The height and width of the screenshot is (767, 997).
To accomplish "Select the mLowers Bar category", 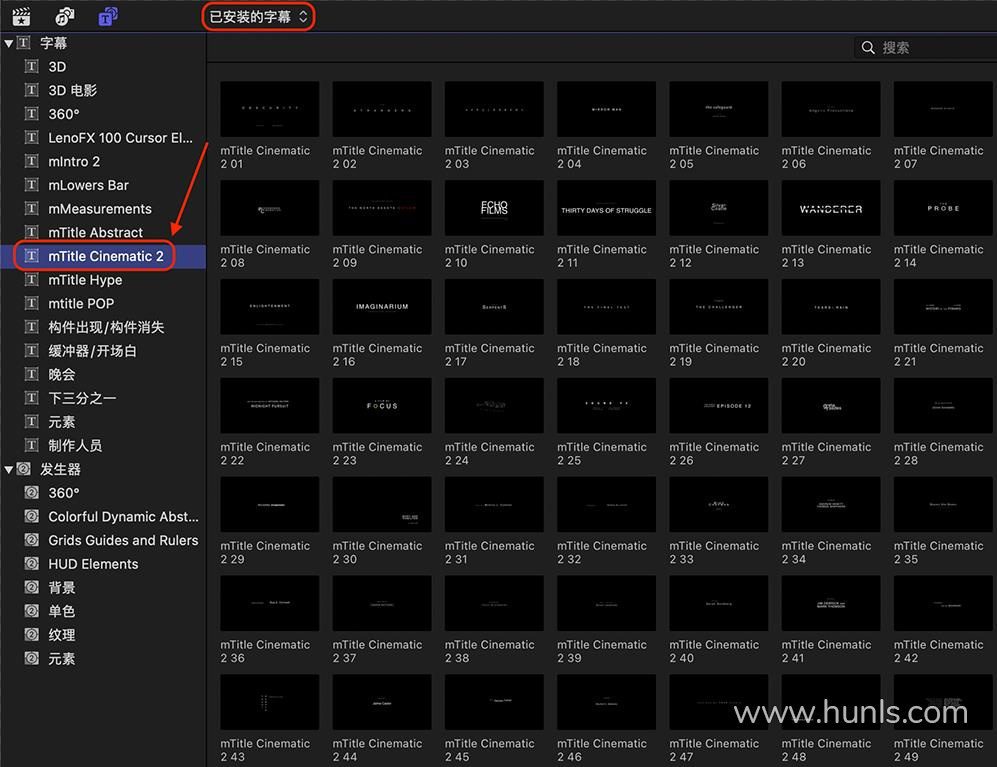I will [88, 186].
